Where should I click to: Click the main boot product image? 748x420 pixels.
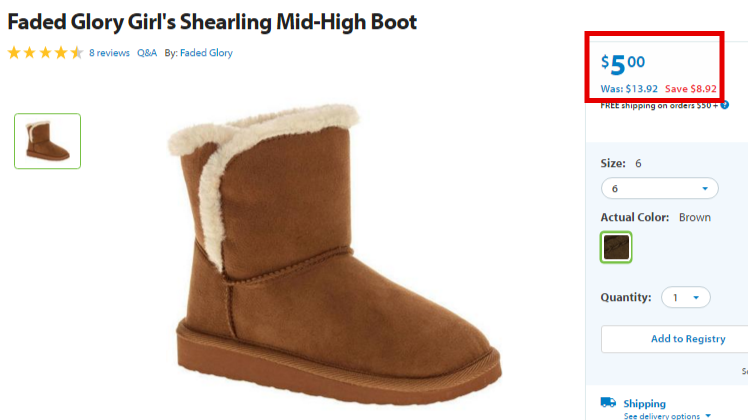pyautogui.click(x=334, y=253)
